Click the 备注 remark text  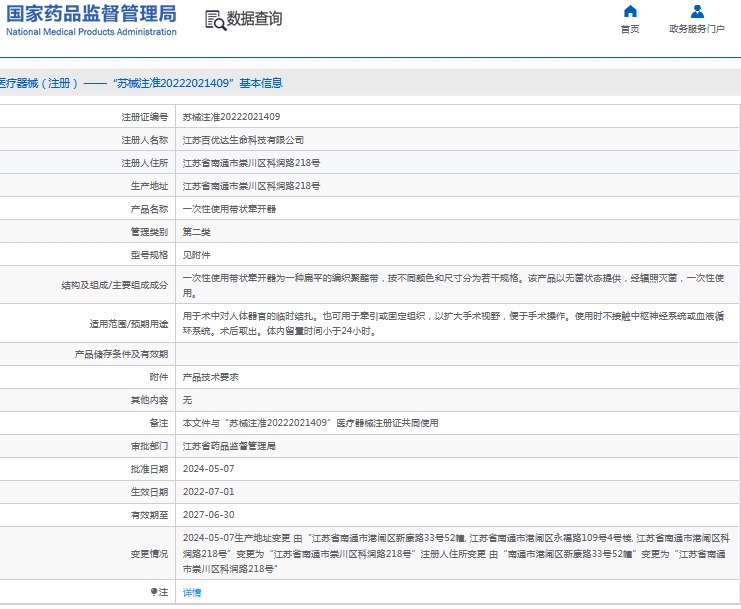point(310,423)
